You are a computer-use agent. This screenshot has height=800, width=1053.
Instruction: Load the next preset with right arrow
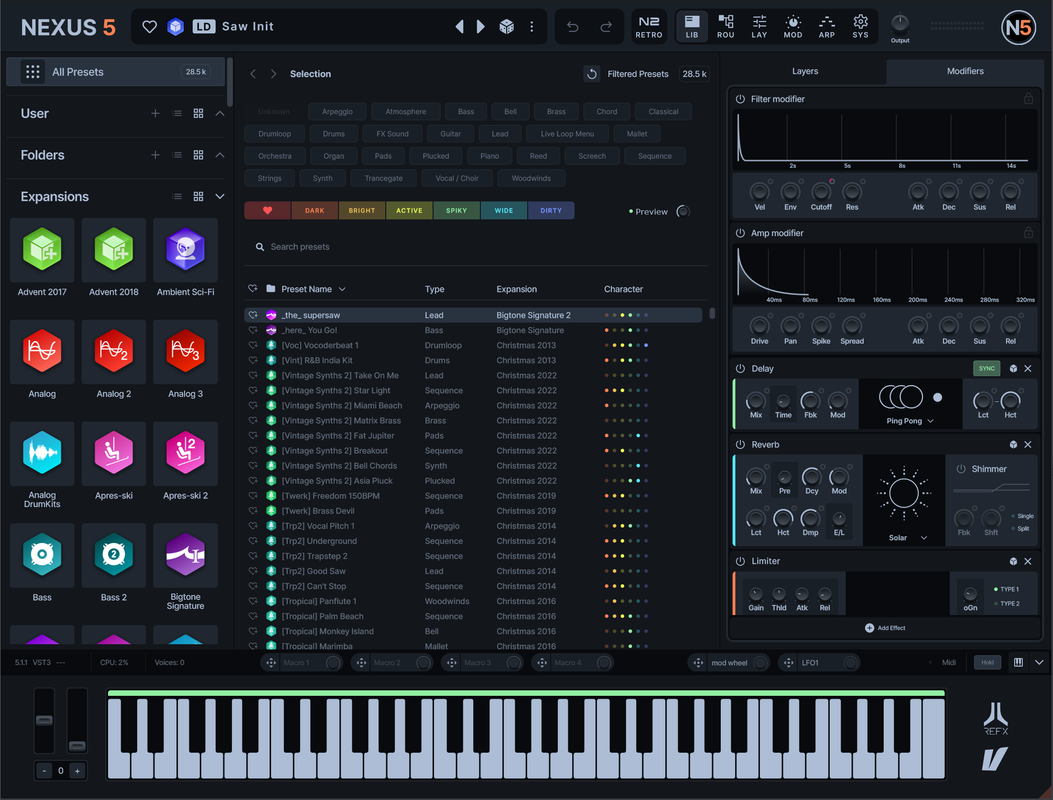481,27
